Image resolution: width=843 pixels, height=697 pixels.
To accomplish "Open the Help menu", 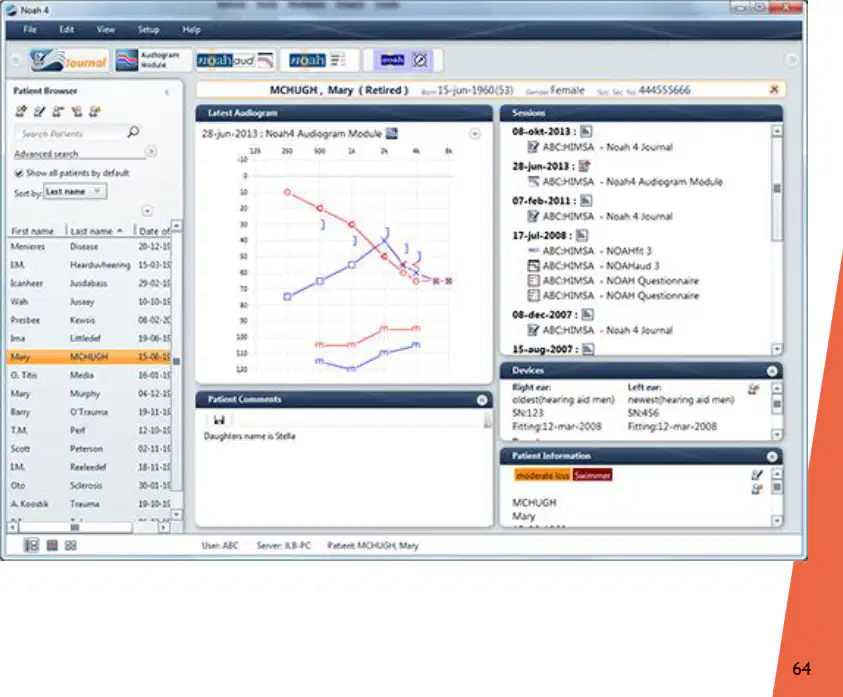I will click(x=191, y=30).
